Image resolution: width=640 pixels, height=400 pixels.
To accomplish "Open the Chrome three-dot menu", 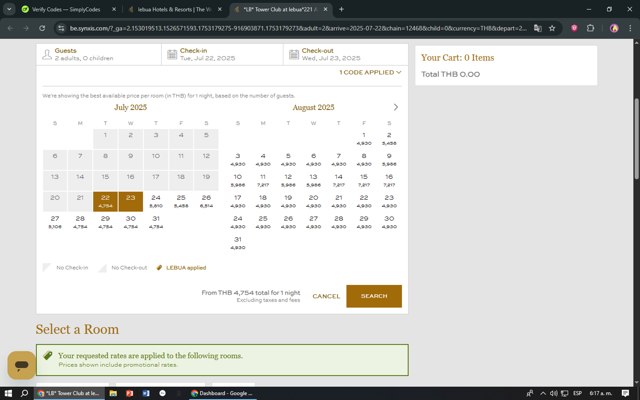I will 630,28.
